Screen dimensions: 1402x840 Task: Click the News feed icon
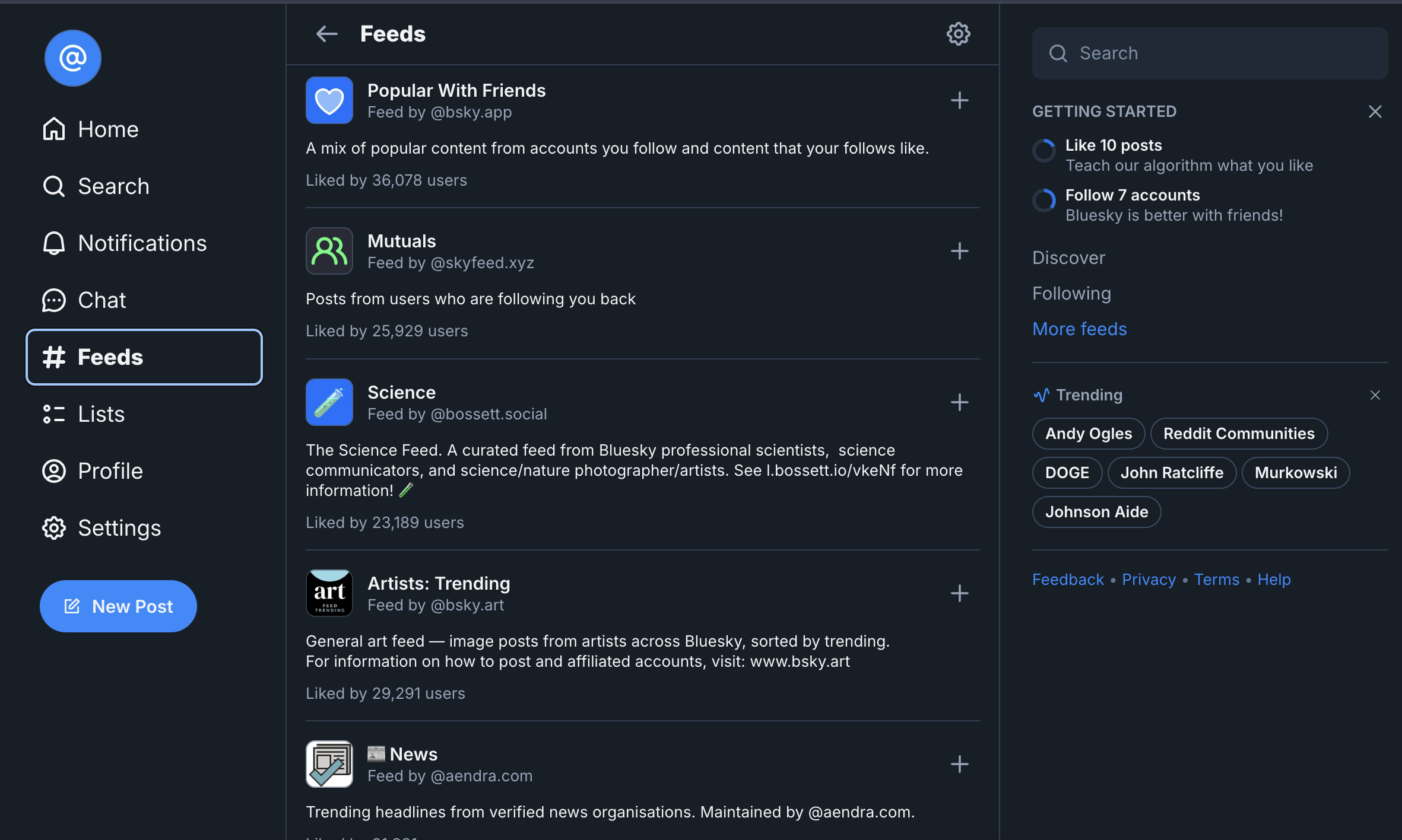pos(330,763)
